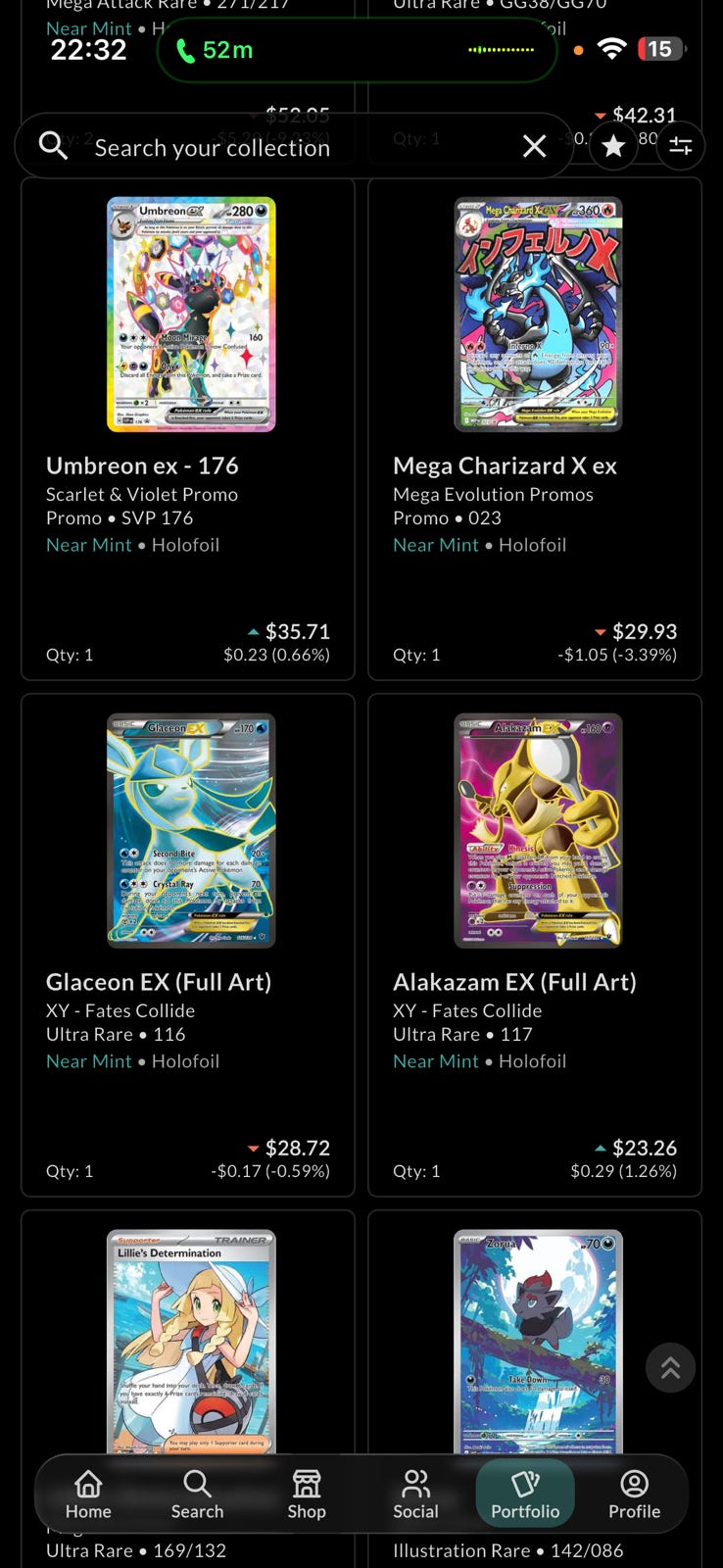This screenshot has height=1568, width=723.
Task: Select the Portfolio tab
Action: 525,1494
